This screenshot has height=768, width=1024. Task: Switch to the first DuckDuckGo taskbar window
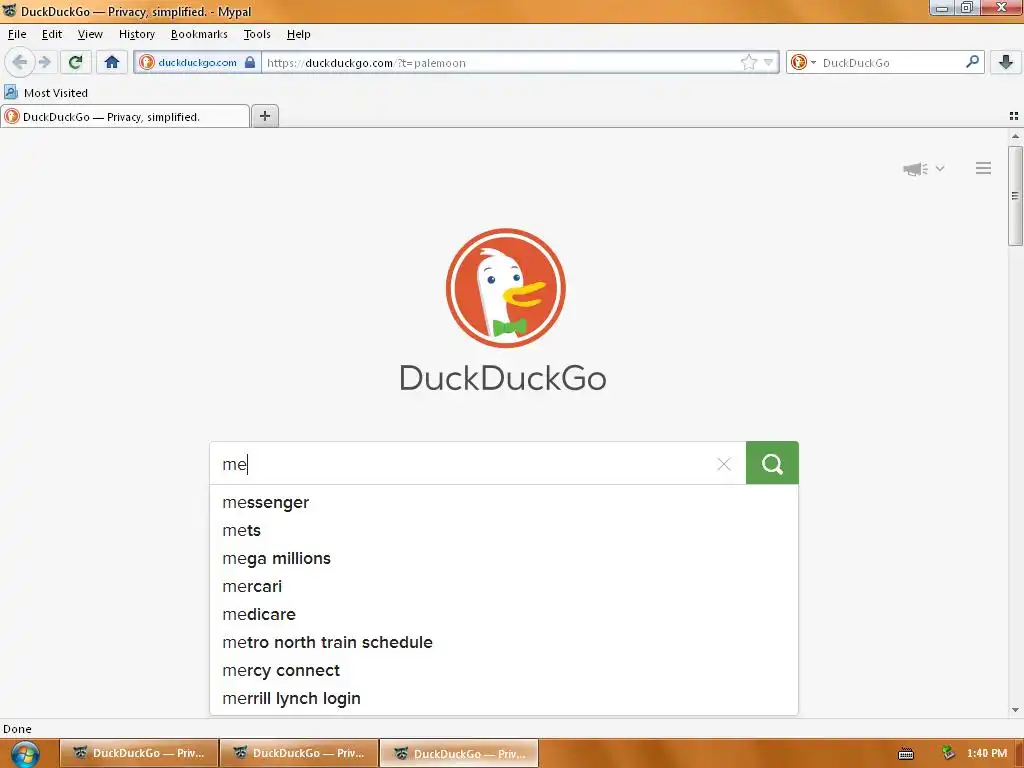[x=138, y=753]
